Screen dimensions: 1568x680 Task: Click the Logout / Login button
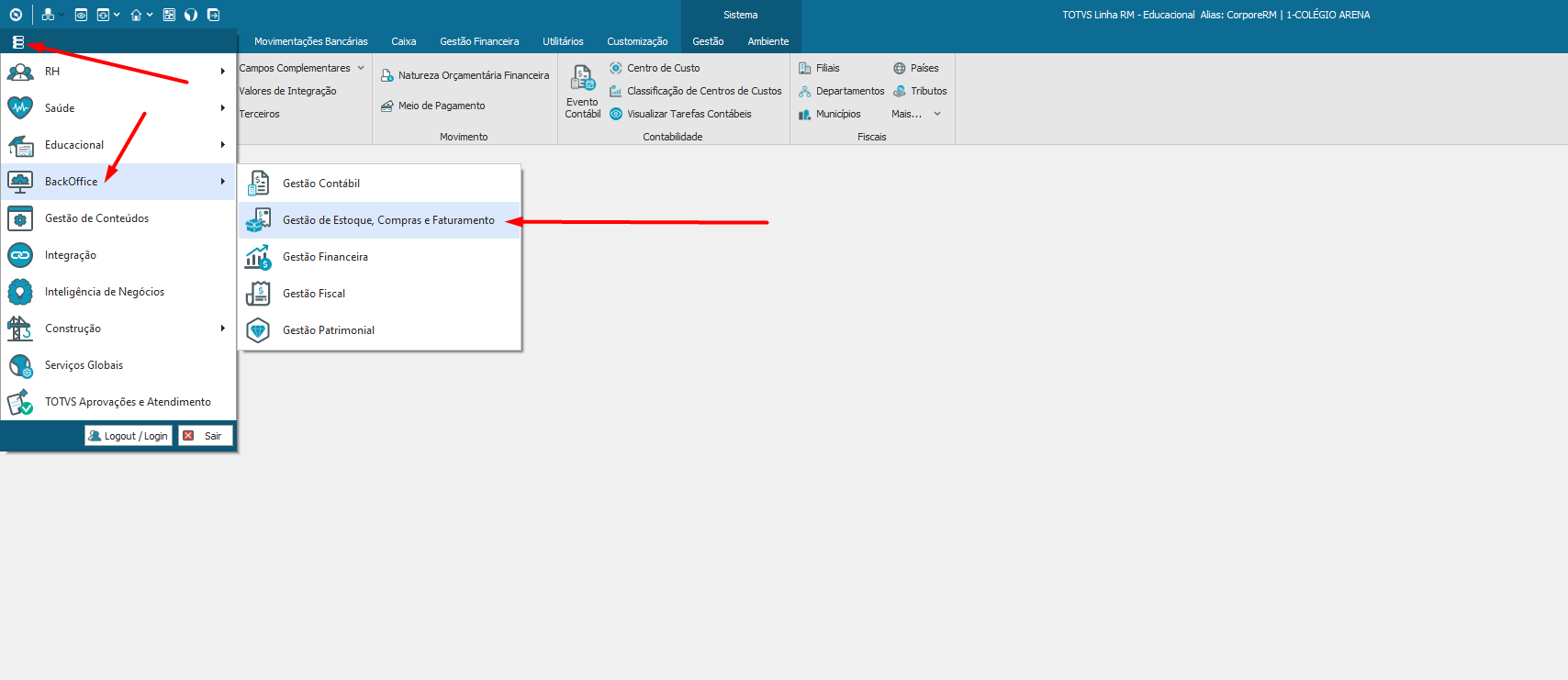pyautogui.click(x=129, y=436)
